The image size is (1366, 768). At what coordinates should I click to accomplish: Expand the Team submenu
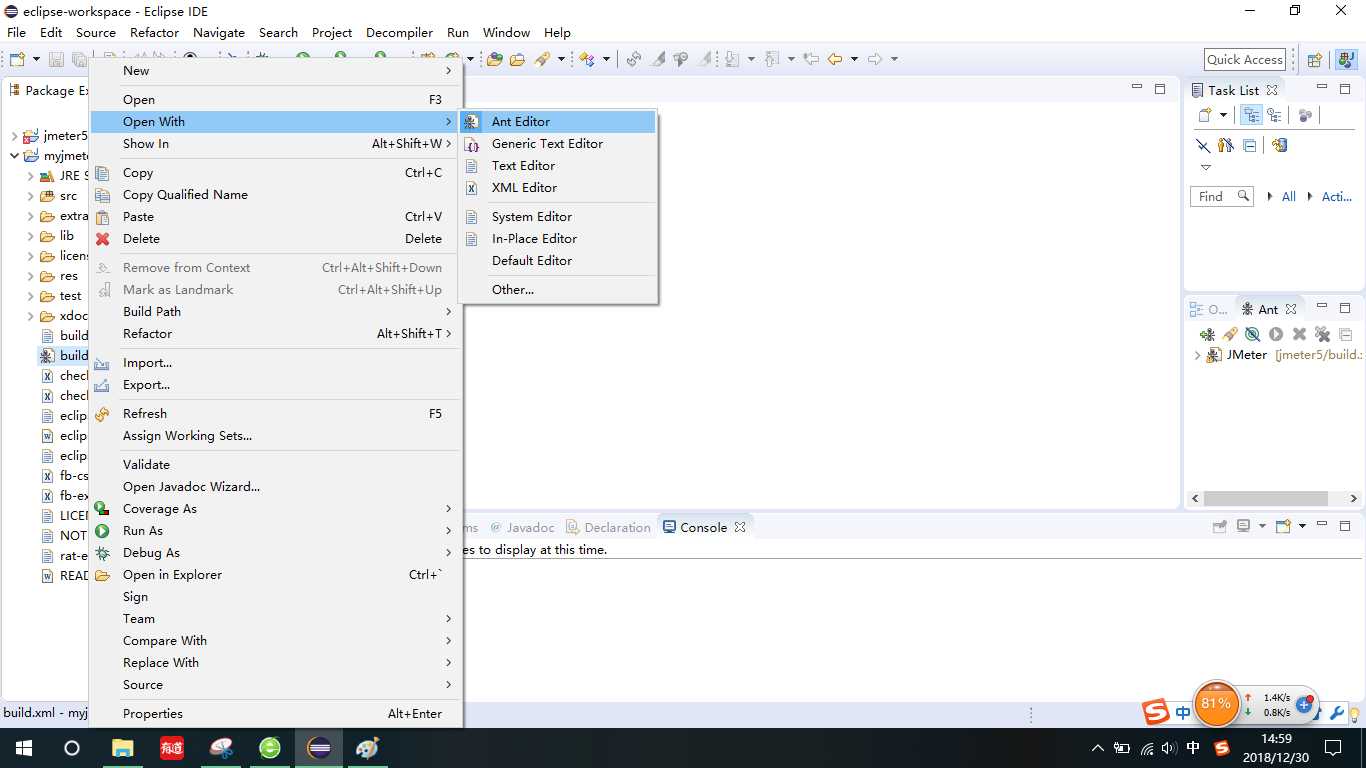(275, 618)
